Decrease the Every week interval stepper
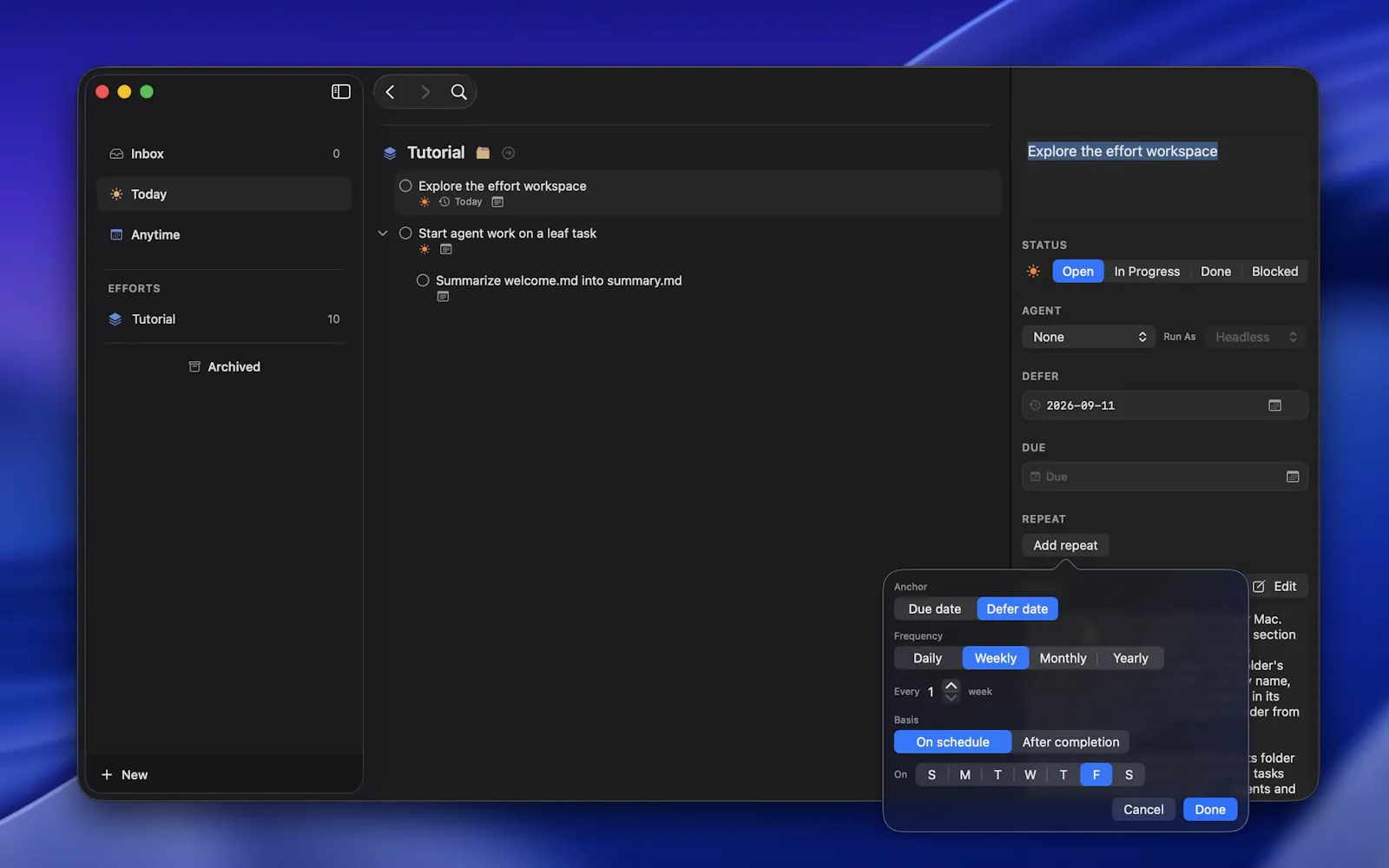 [951, 698]
